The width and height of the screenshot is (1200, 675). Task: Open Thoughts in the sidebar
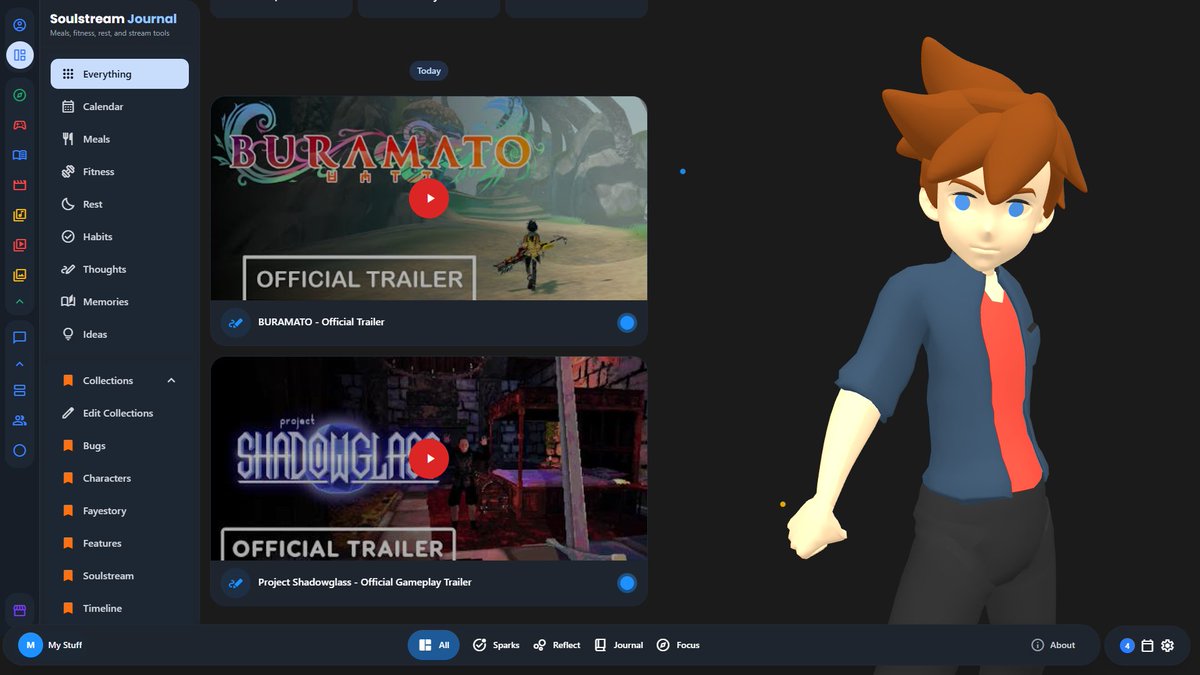[x=120, y=269]
